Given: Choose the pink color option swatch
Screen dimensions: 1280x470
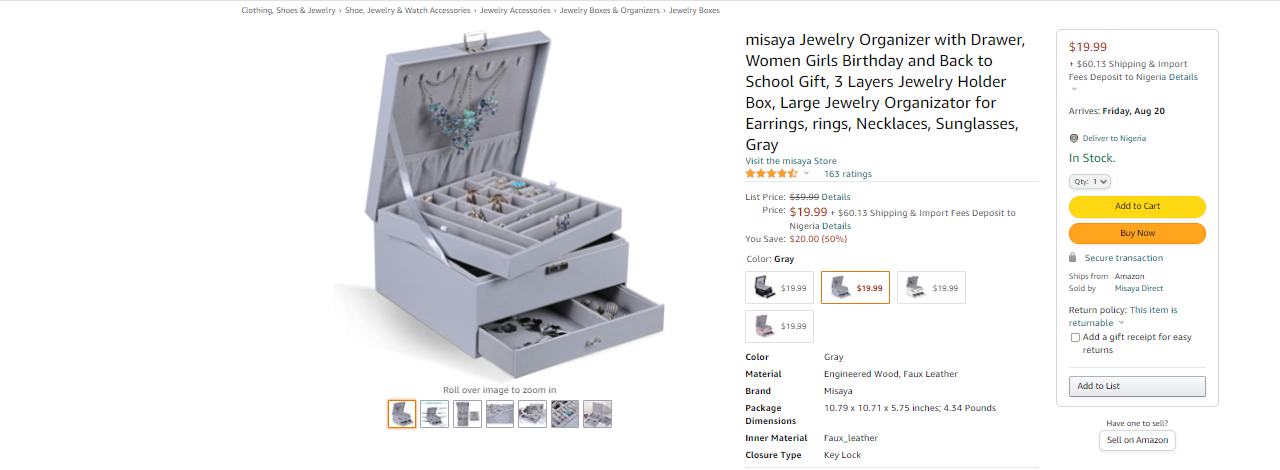Looking at the screenshot, I should click(x=780, y=326).
